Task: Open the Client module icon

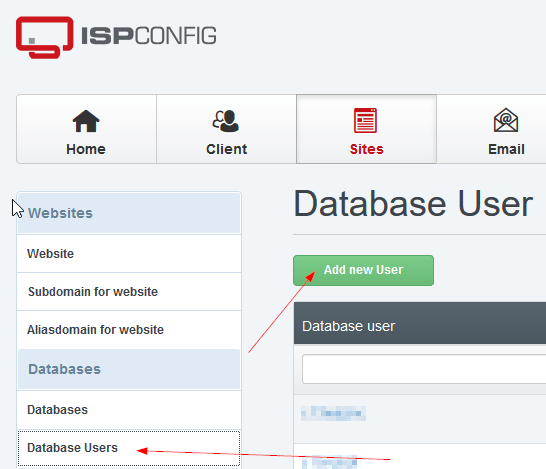Action: [x=226, y=121]
